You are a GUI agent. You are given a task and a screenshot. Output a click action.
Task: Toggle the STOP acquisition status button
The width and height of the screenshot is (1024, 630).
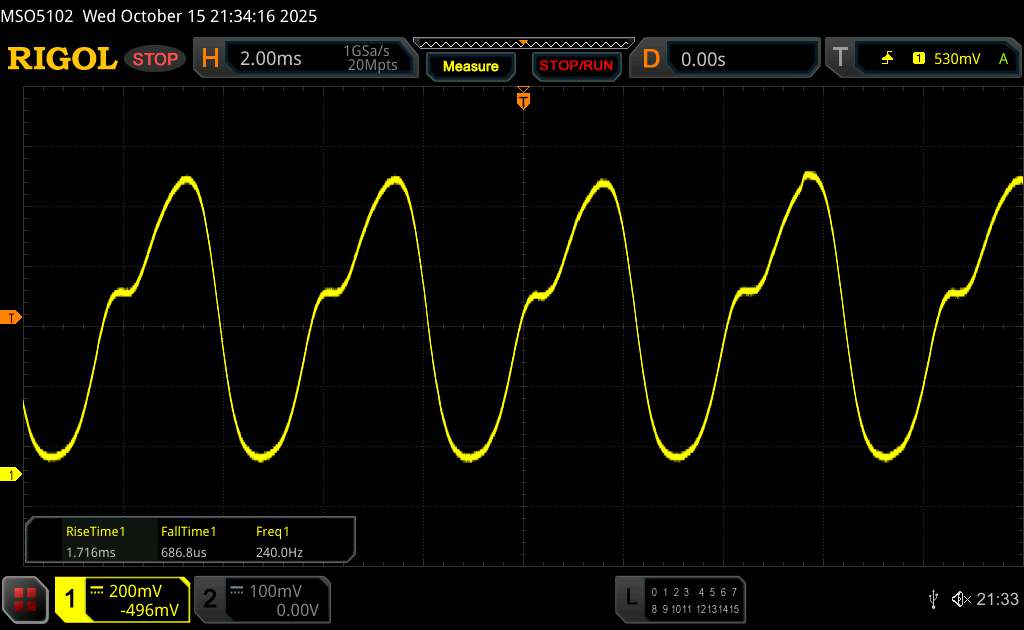coord(157,59)
